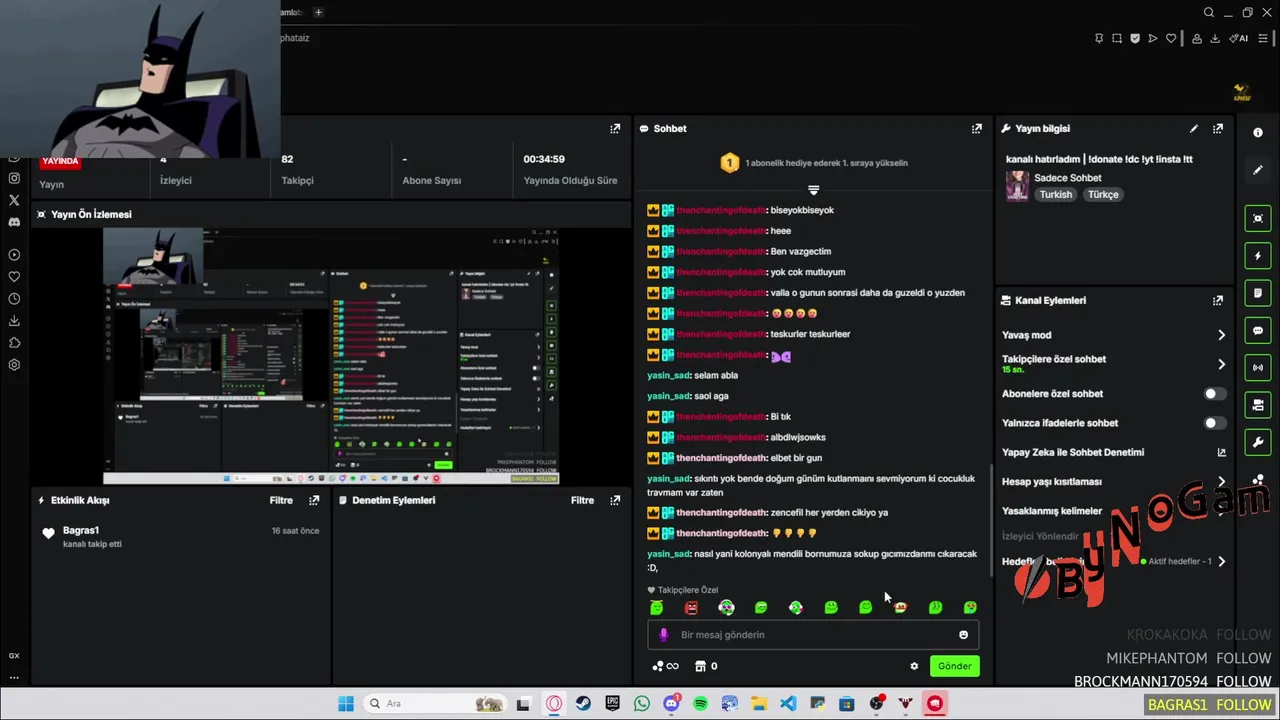Open browser search icon at top right
This screenshot has height=720, width=1280.
[x=1209, y=13]
